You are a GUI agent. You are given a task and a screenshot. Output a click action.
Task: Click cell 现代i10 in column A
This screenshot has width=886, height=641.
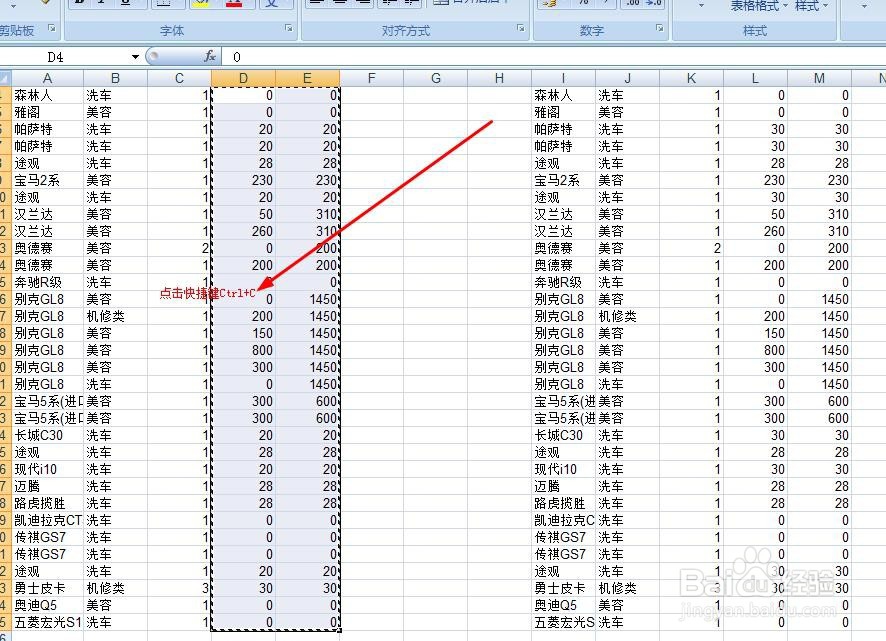pos(47,469)
